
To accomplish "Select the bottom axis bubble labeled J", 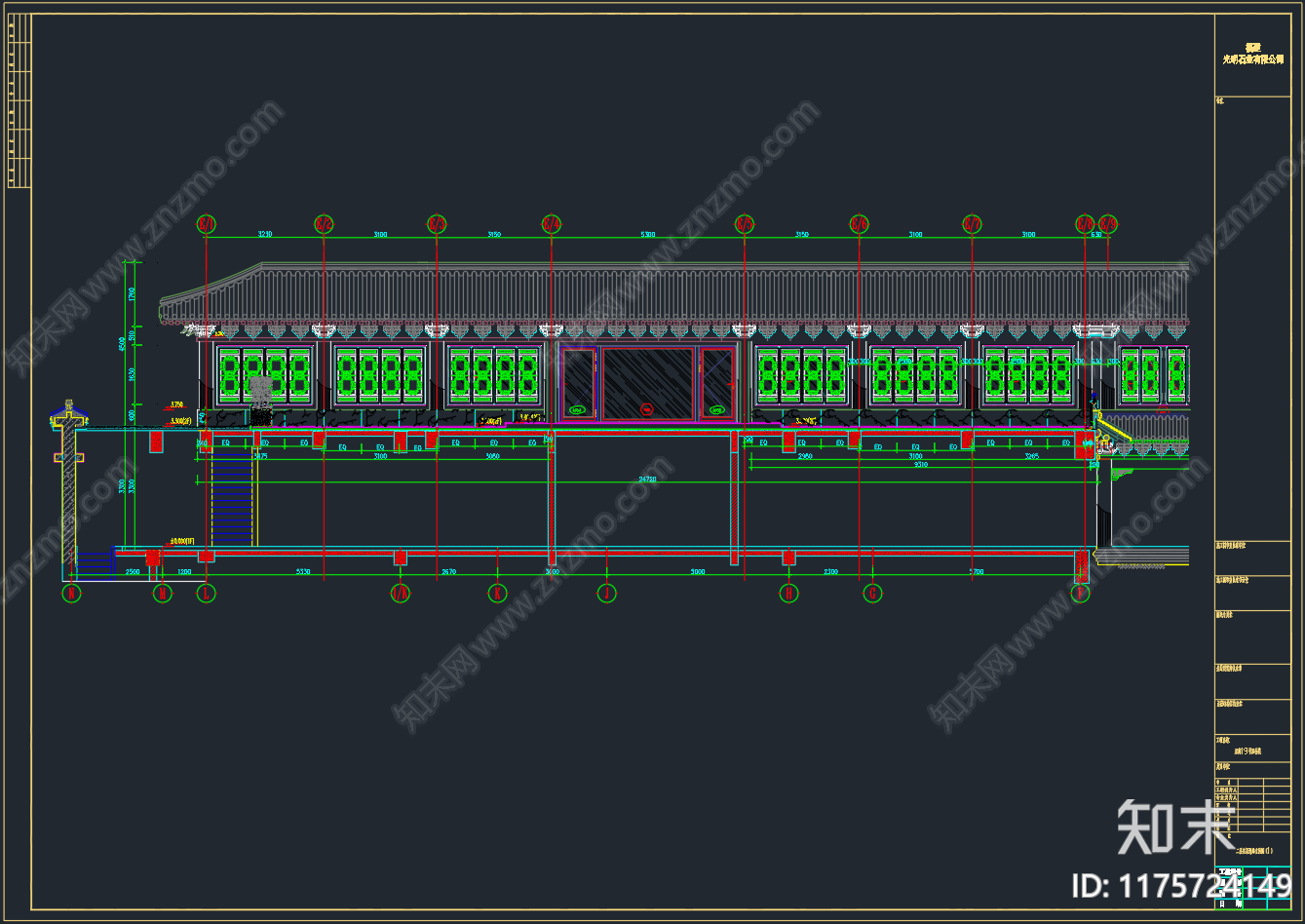I will [606, 593].
